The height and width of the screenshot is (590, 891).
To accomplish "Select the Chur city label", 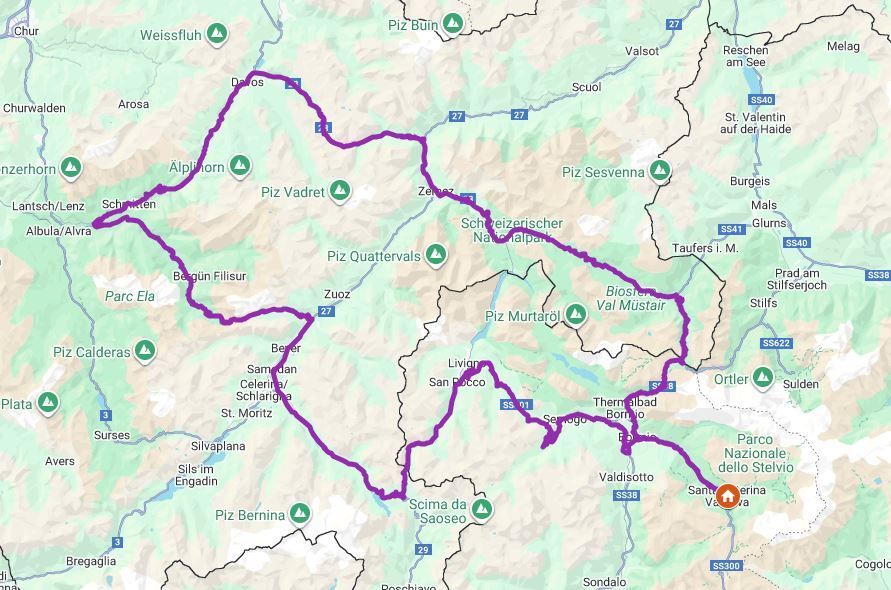I will 26,31.
